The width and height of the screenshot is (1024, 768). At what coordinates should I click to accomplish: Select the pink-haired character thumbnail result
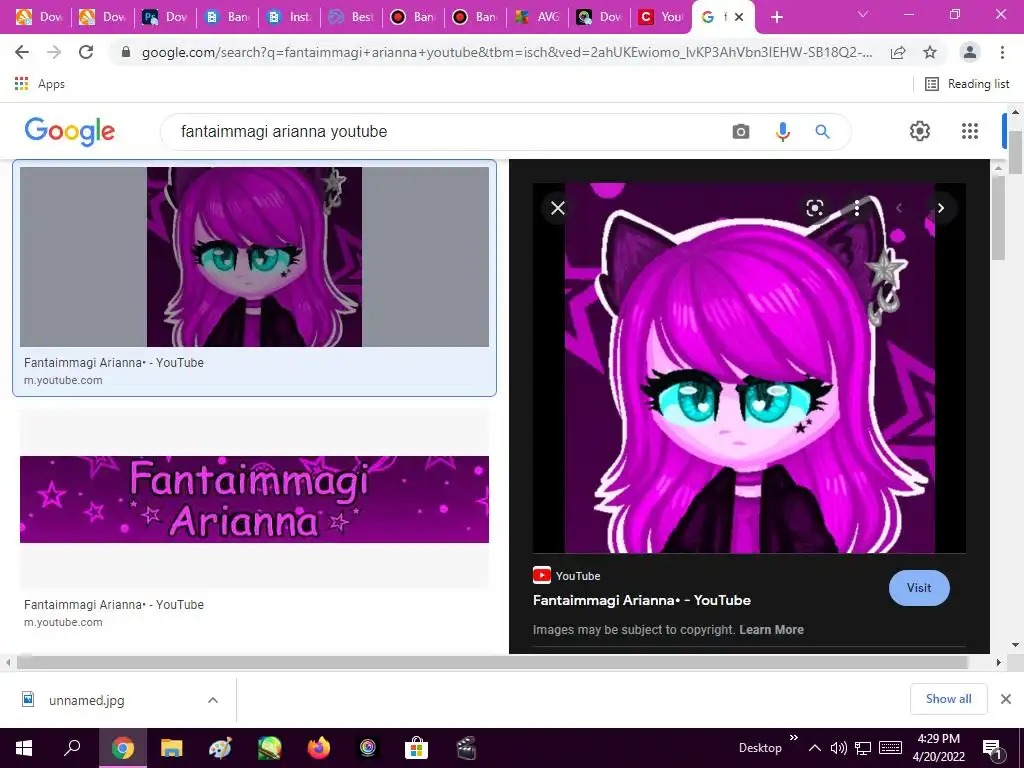coord(254,257)
